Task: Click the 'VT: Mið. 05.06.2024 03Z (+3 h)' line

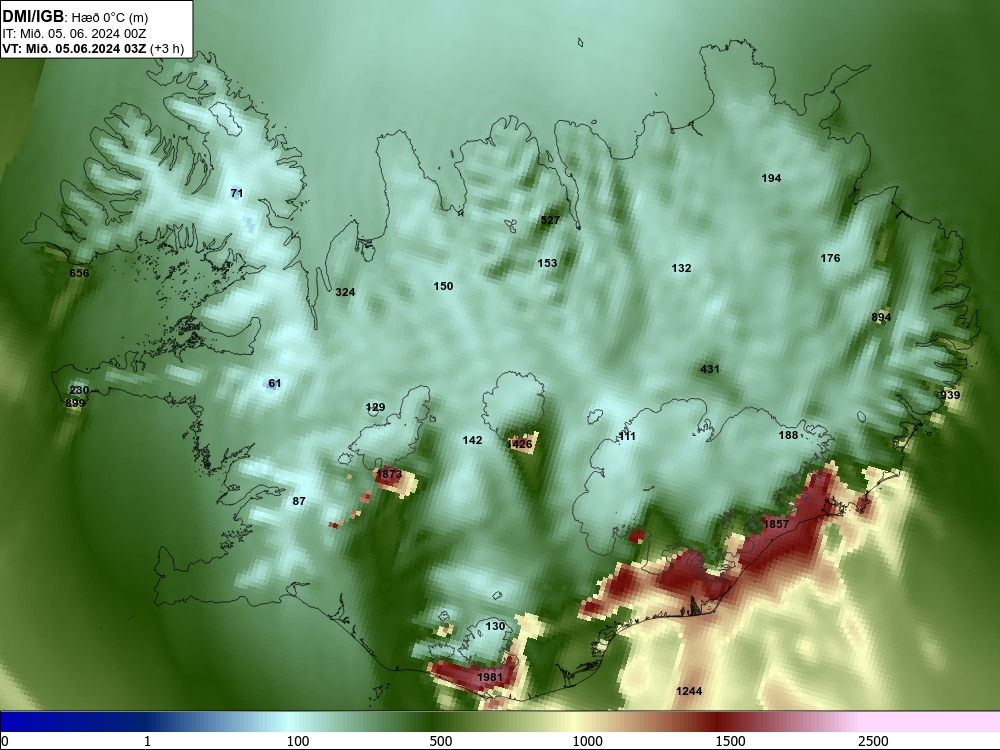Action: (93, 49)
